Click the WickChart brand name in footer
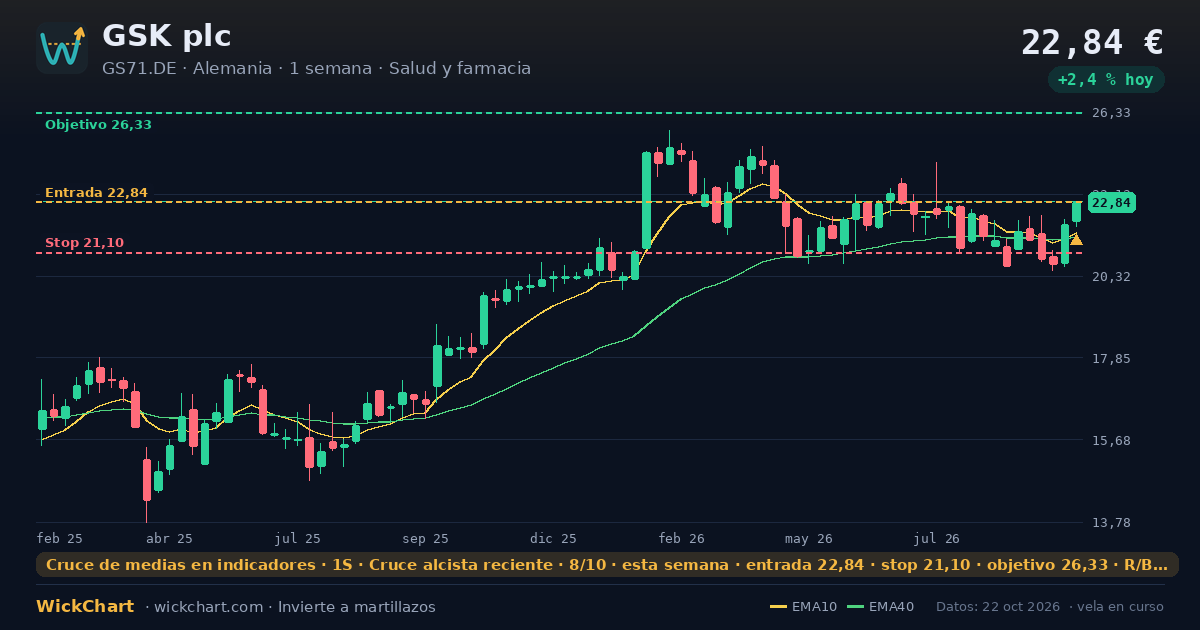 (85, 606)
